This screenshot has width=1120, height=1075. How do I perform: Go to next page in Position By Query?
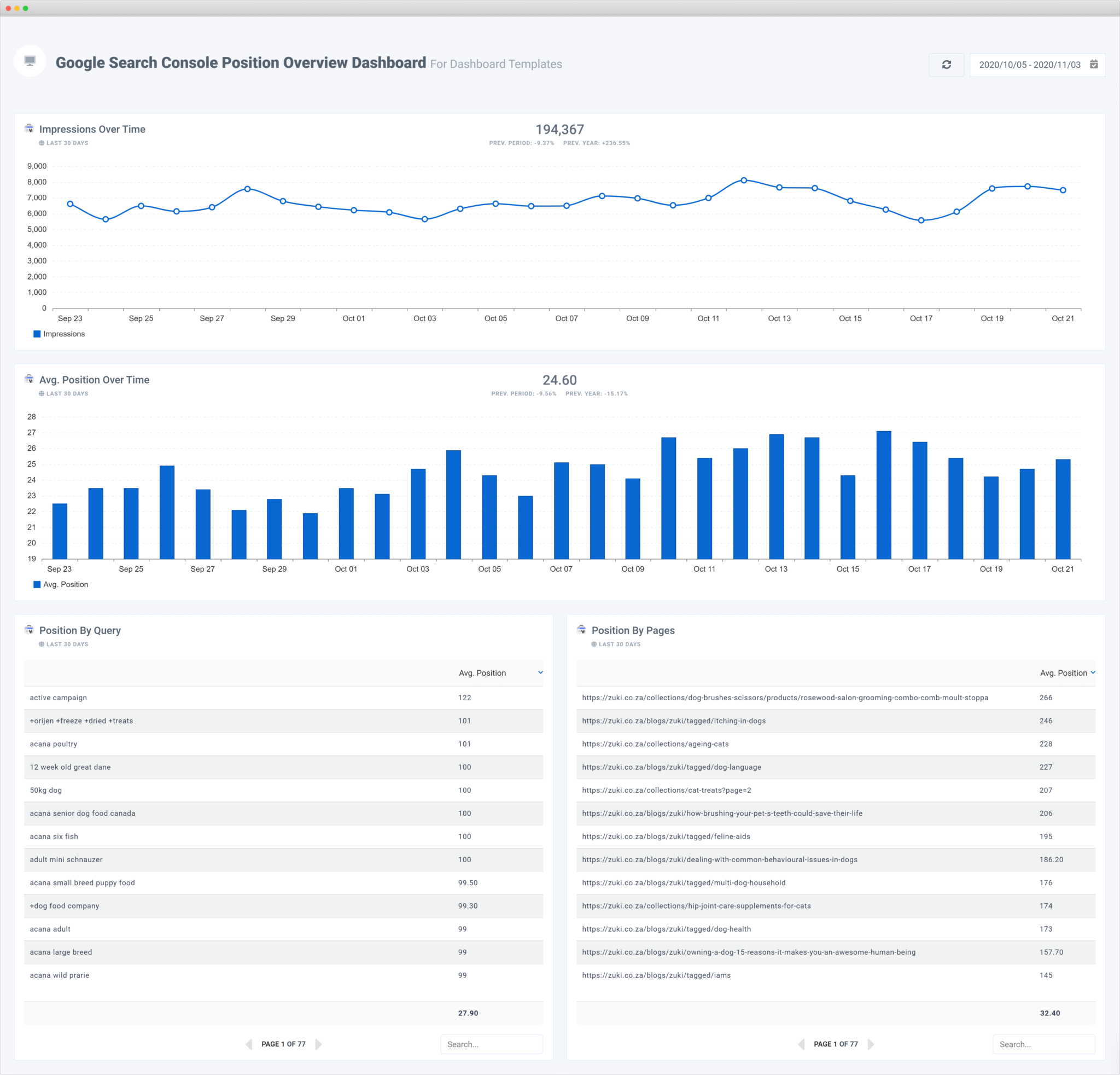pos(318,1044)
